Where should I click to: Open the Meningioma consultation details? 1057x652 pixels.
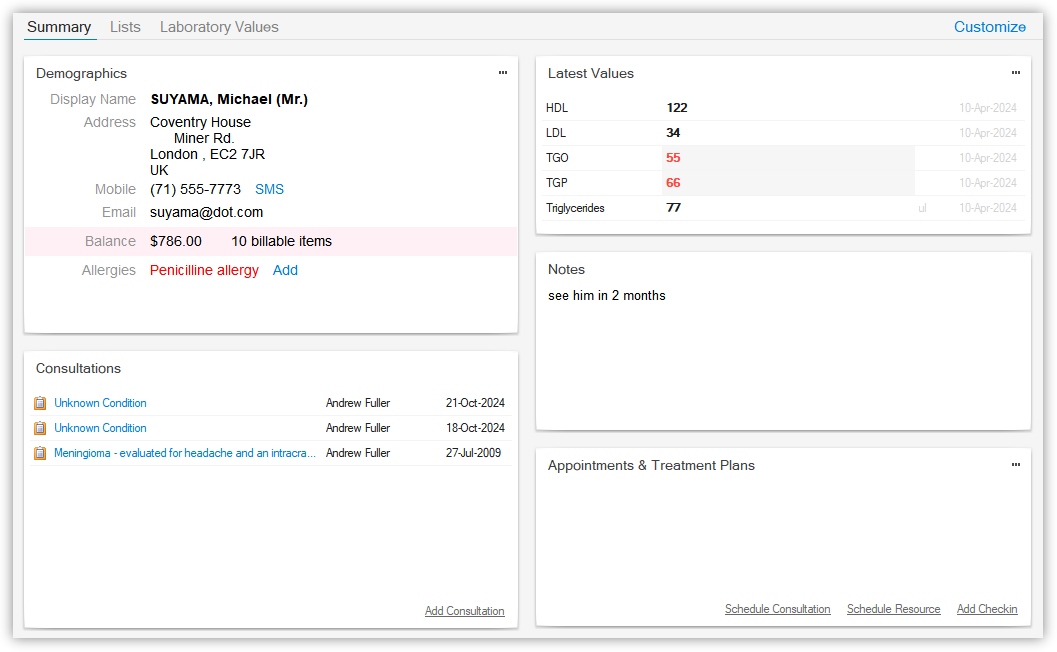pos(180,452)
